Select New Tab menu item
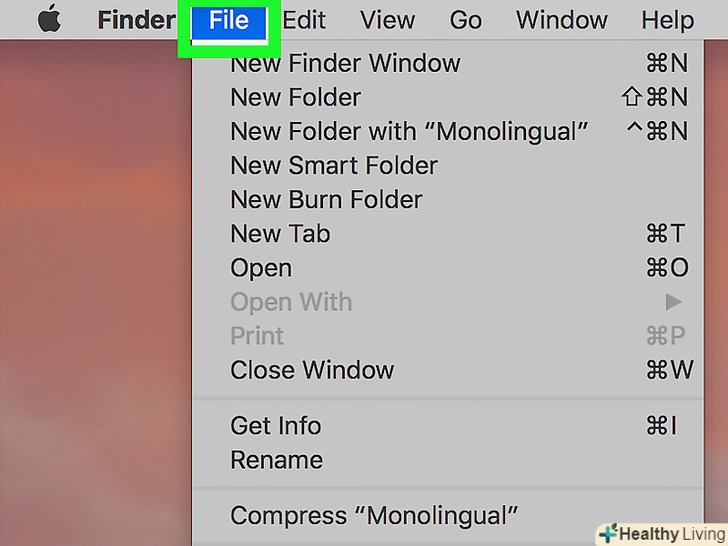Viewport: 728px width, 546px height. click(280, 233)
